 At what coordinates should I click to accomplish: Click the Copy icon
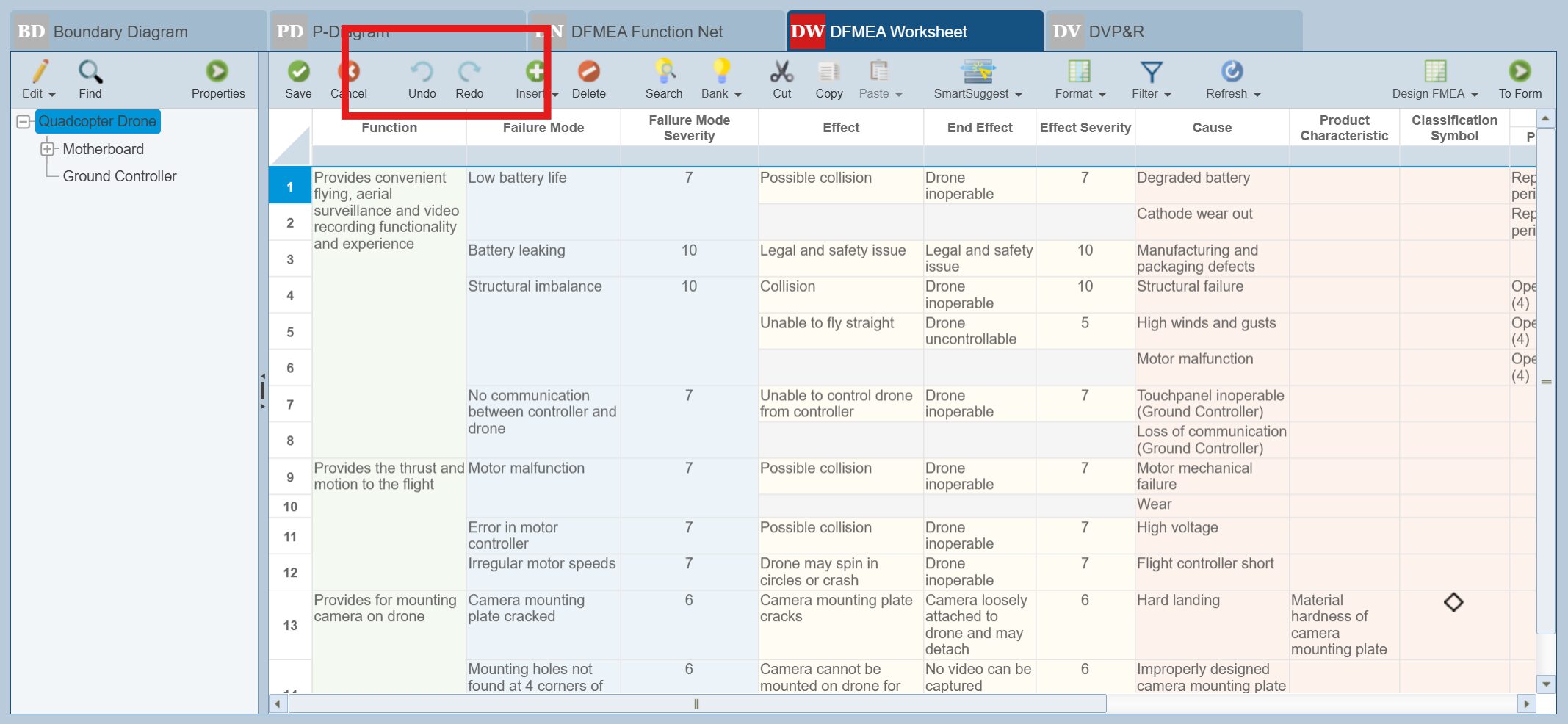[828, 72]
